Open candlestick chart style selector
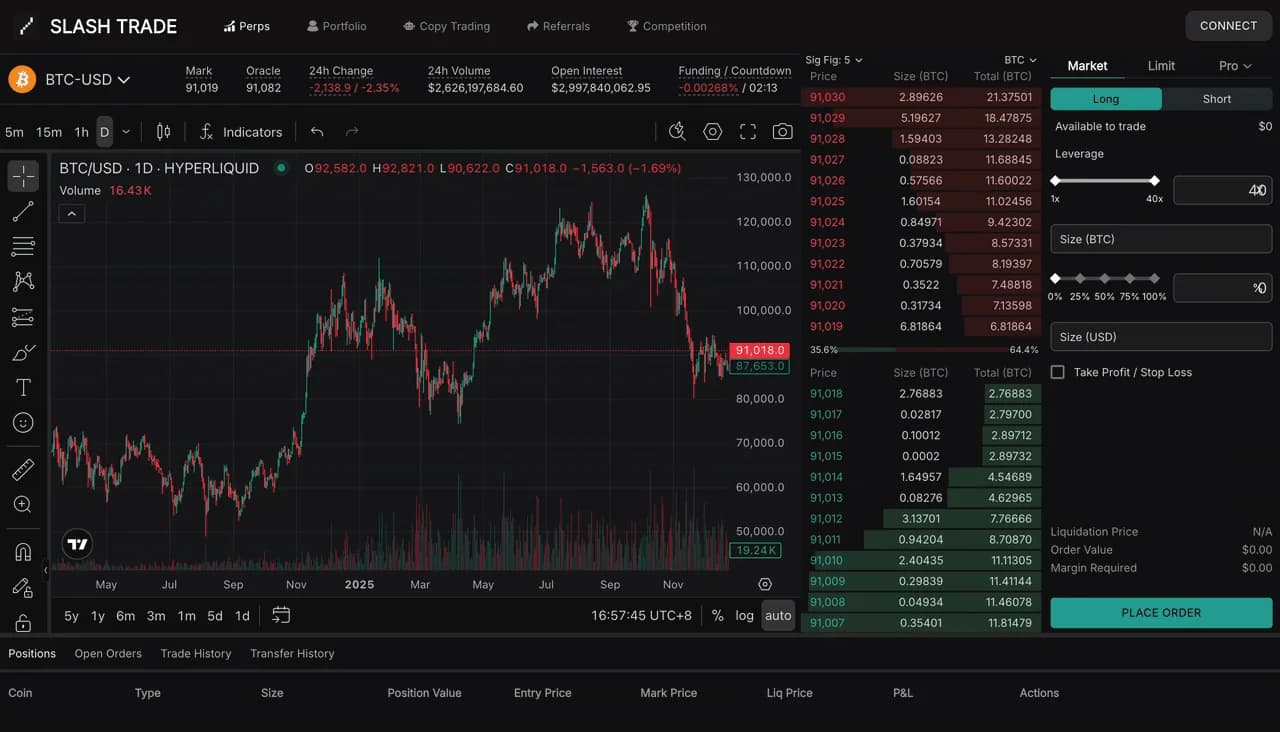 coord(164,132)
